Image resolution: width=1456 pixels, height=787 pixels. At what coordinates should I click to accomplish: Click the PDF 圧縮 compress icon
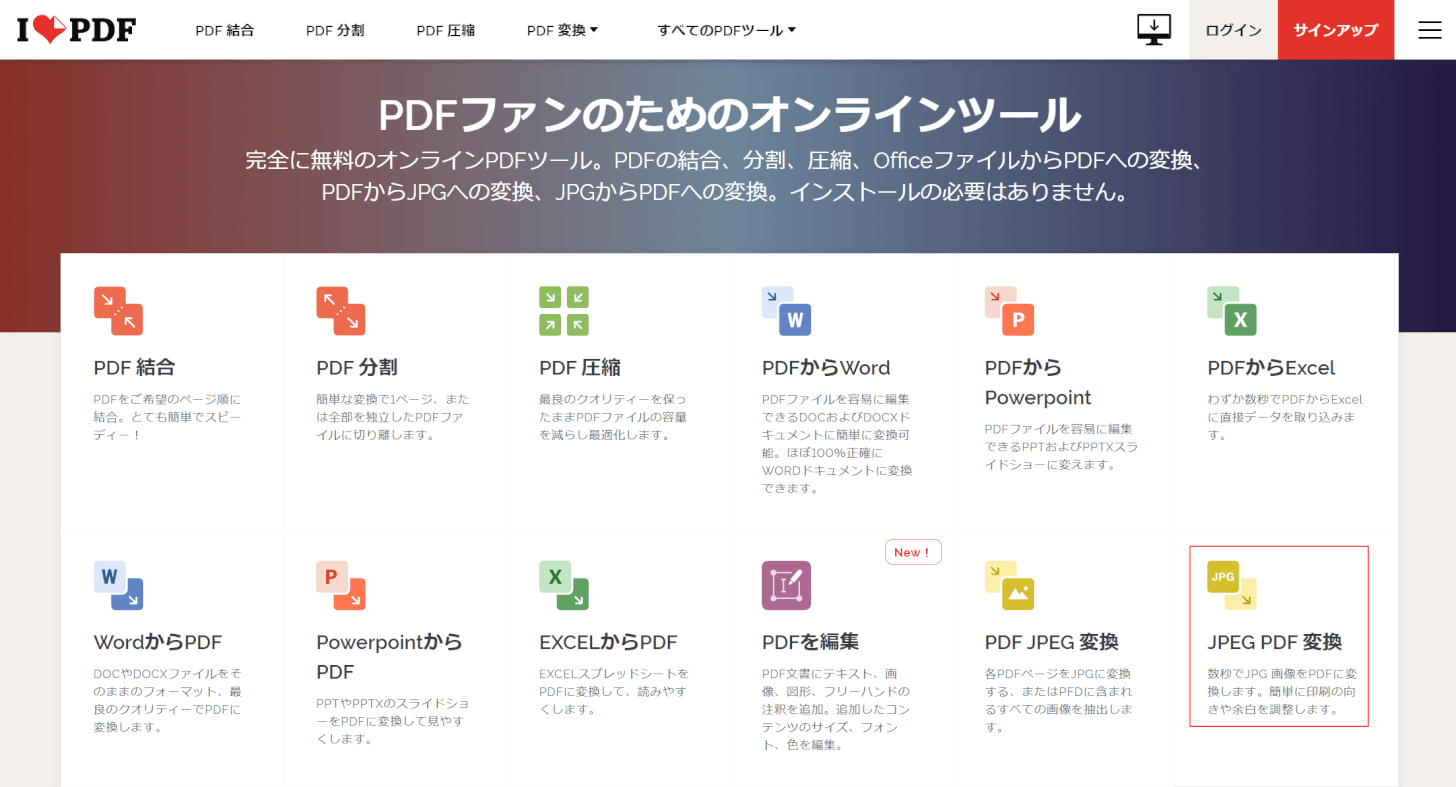[x=564, y=311]
